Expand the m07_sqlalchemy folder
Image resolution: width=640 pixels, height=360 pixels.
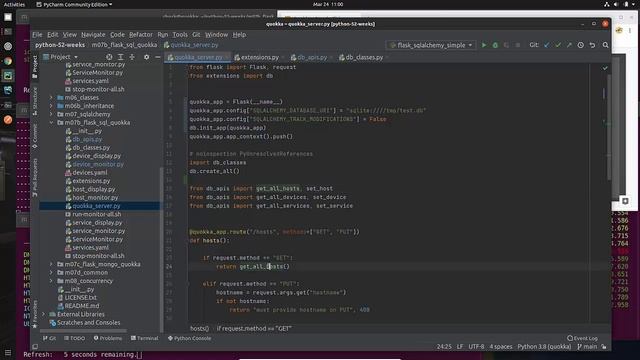[x=52, y=114]
